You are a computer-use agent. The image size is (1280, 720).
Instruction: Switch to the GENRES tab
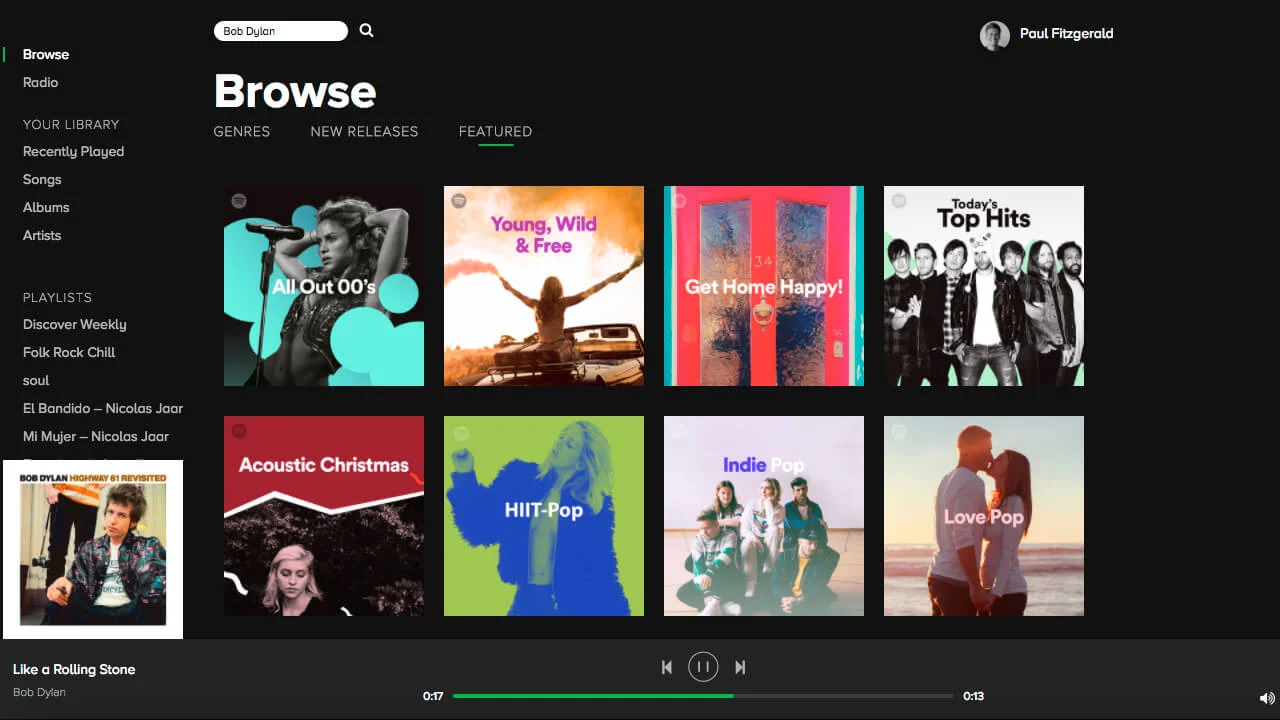[x=241, y=131]
